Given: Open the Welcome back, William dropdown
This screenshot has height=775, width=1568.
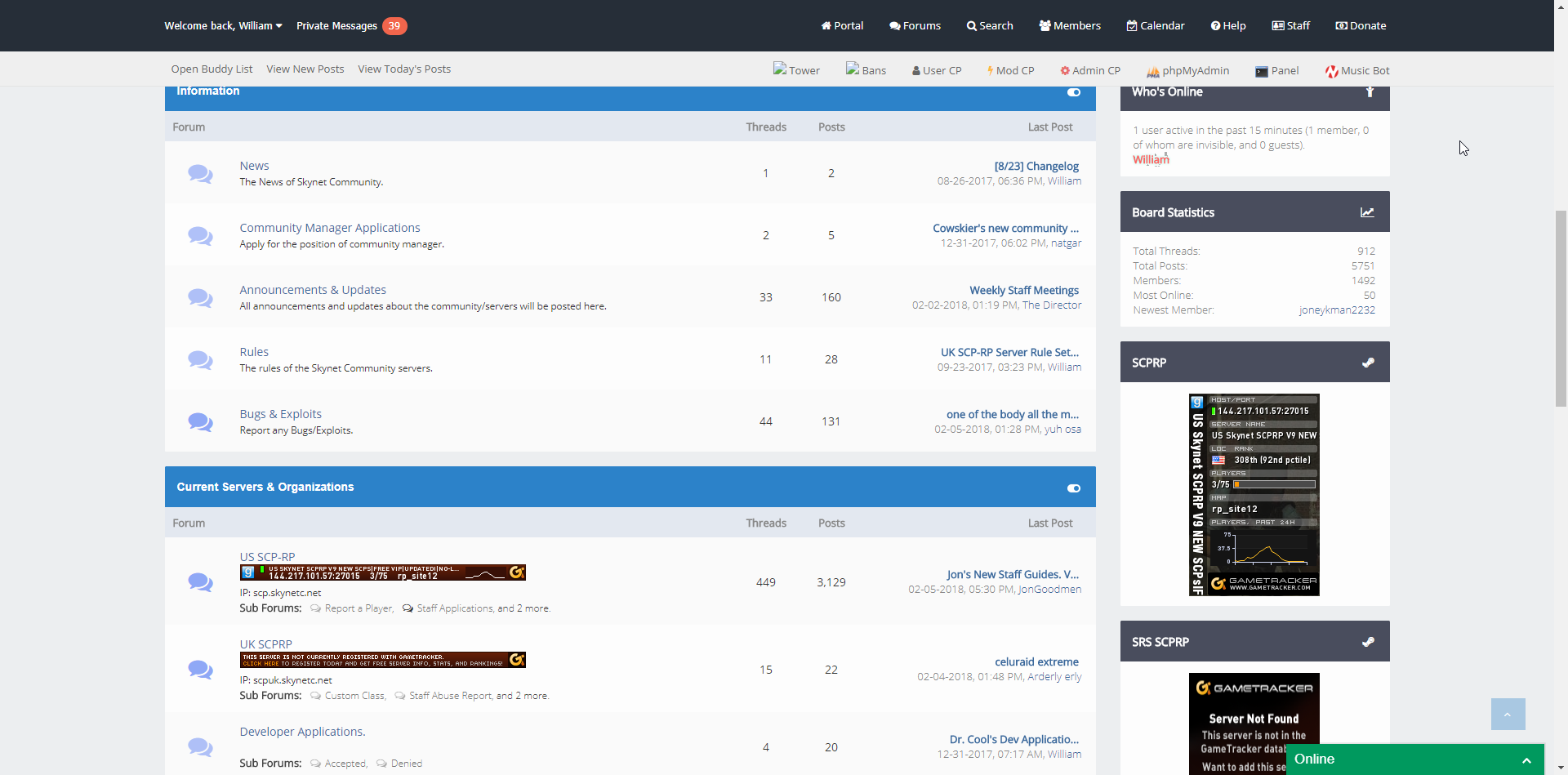Looking at the screenshot, I should (x=223, y=26).
